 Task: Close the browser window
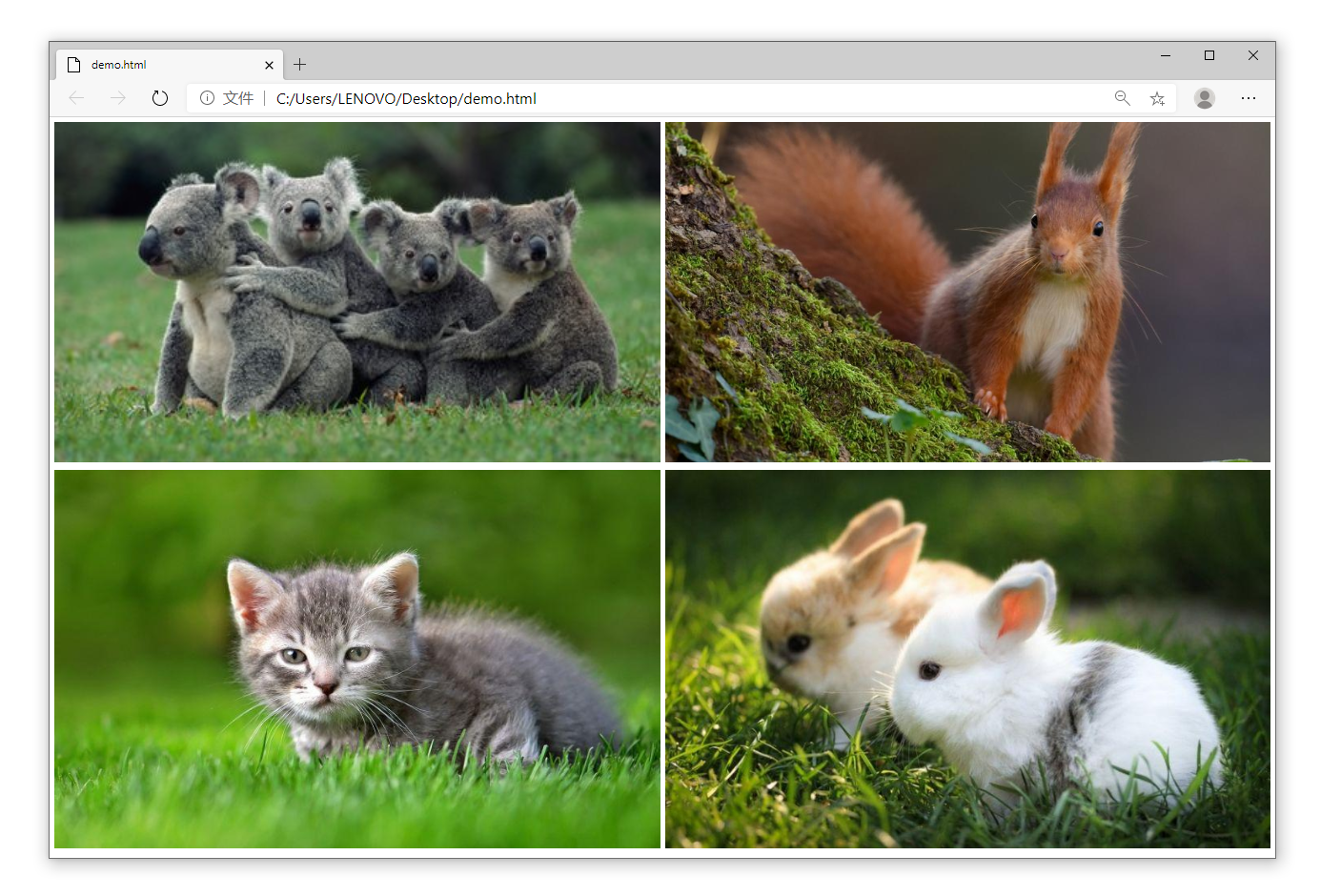[1253, 56]
